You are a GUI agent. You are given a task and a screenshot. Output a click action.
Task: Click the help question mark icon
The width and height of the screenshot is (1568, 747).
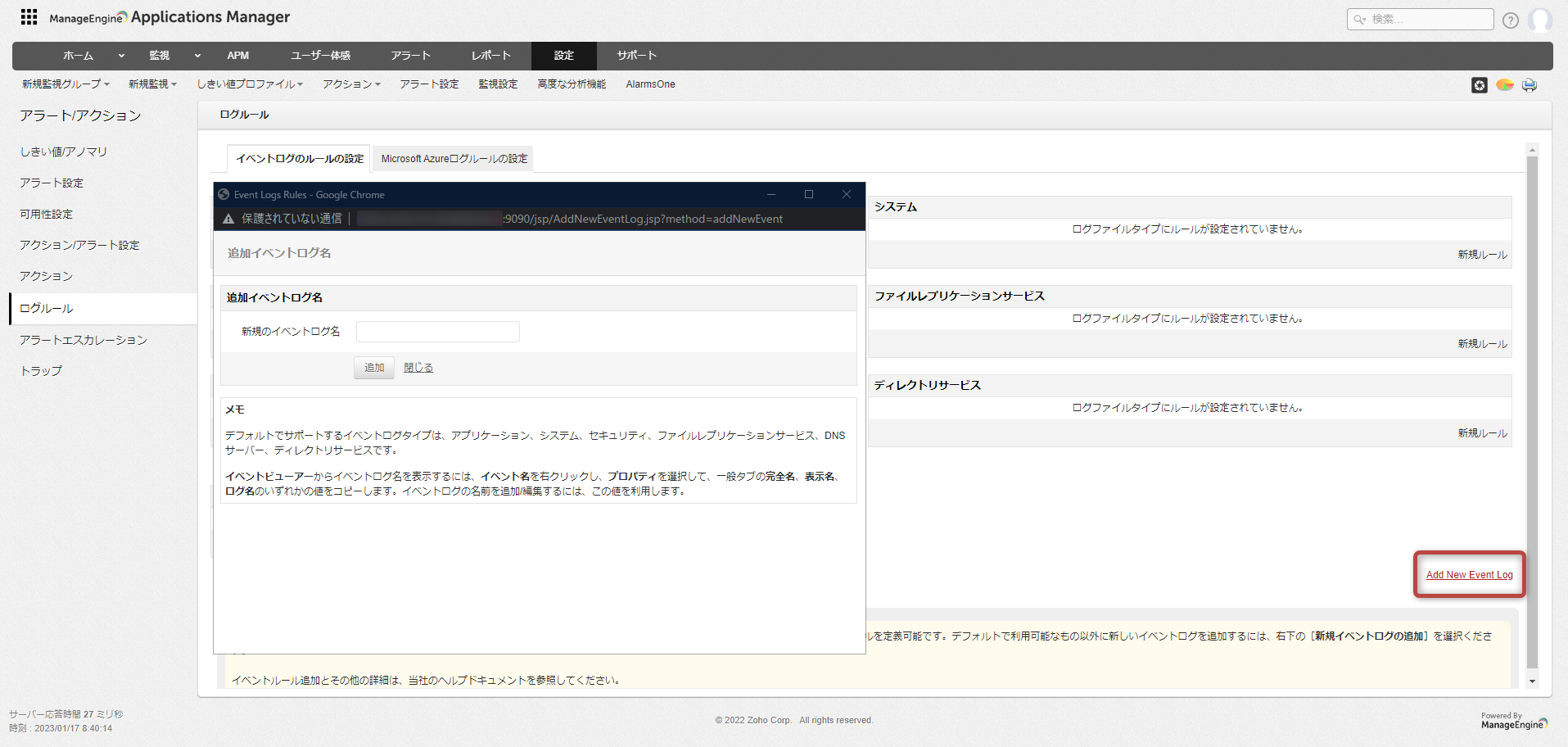1511,20
